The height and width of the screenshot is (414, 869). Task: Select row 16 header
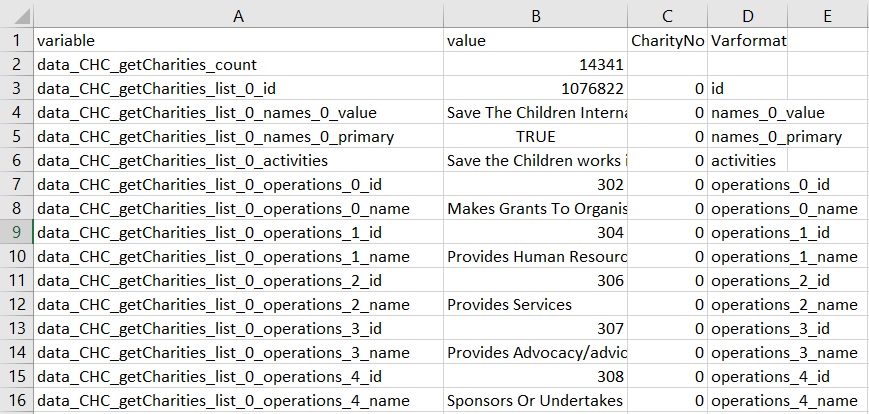pyautogui.click(x=17, y=400)
